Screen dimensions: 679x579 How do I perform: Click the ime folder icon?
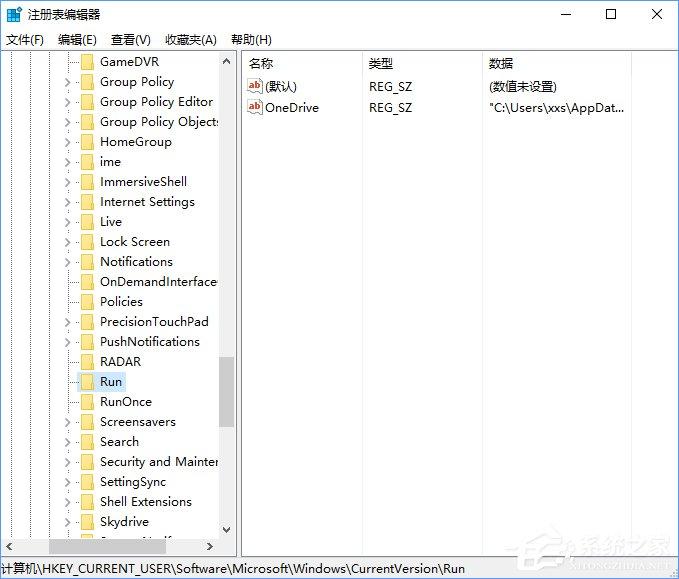coord(87,162)
